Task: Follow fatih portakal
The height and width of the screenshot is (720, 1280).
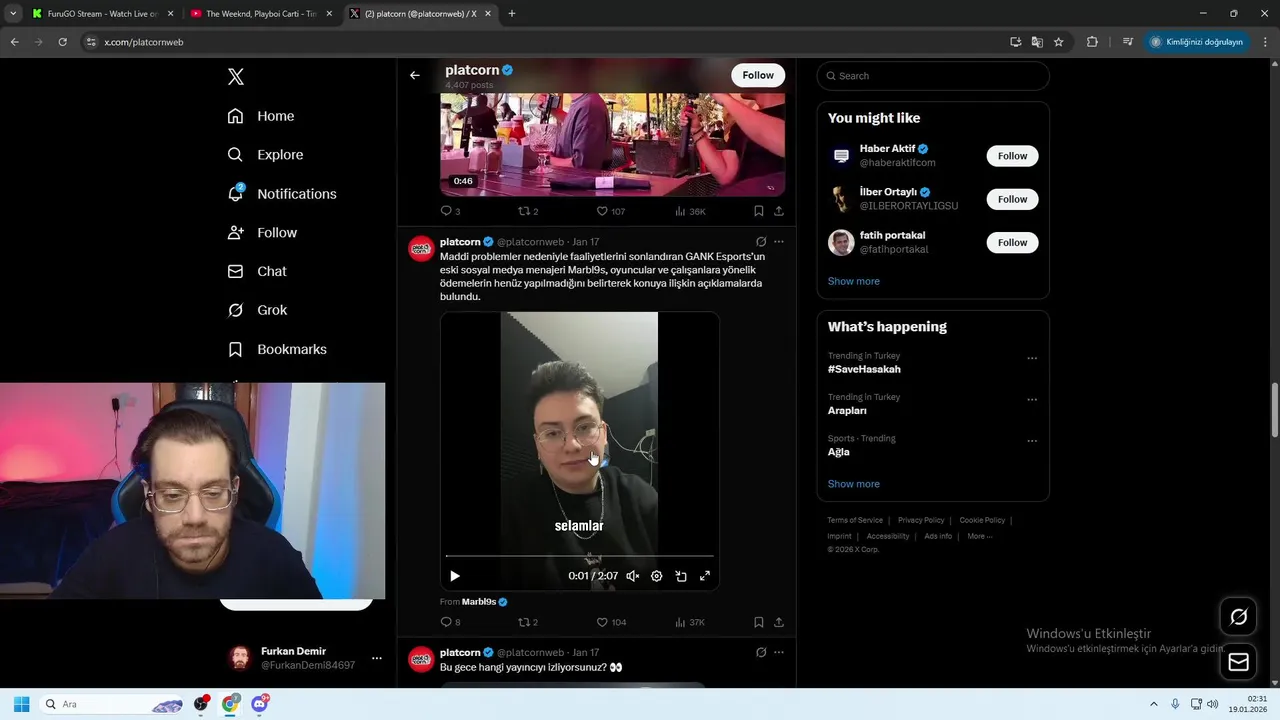Action: pyautogui.click(x=1012, y=242)
